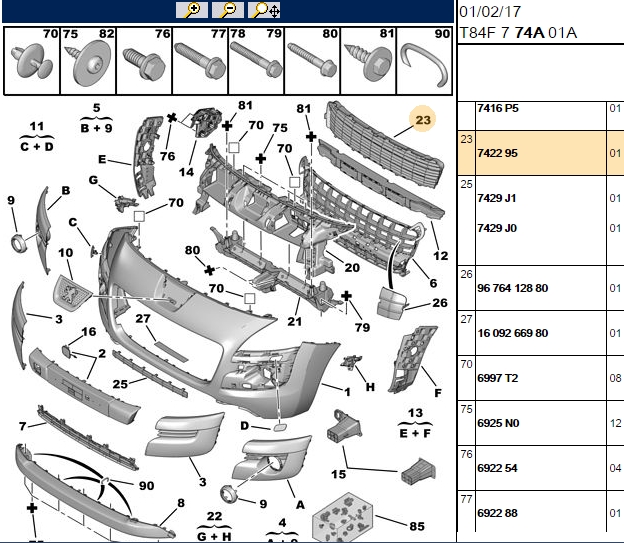The width and height of the screenshot is (624, 543).
Task: Click the date 01/02/17
Action: pyautogui.click(x=490, y=12)
